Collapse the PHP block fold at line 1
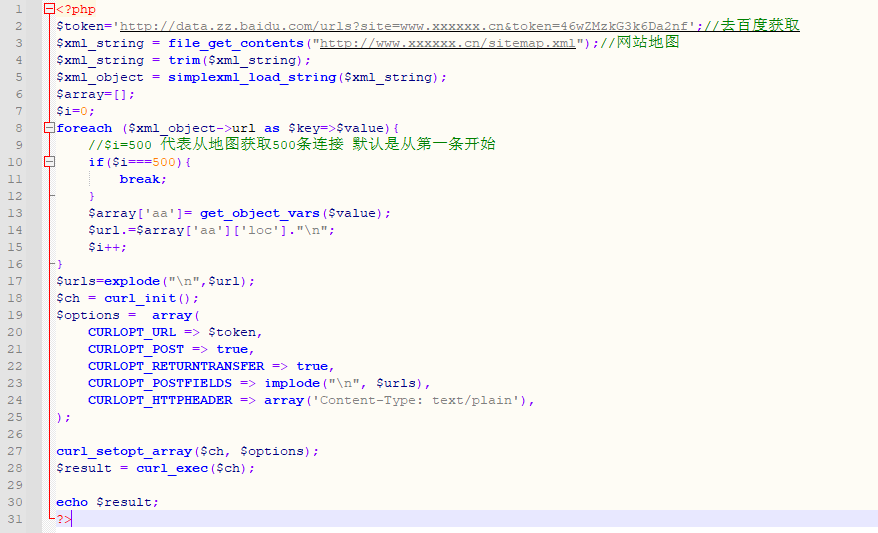The height and width of the screenshot is (533, 878). coord(49,9)
